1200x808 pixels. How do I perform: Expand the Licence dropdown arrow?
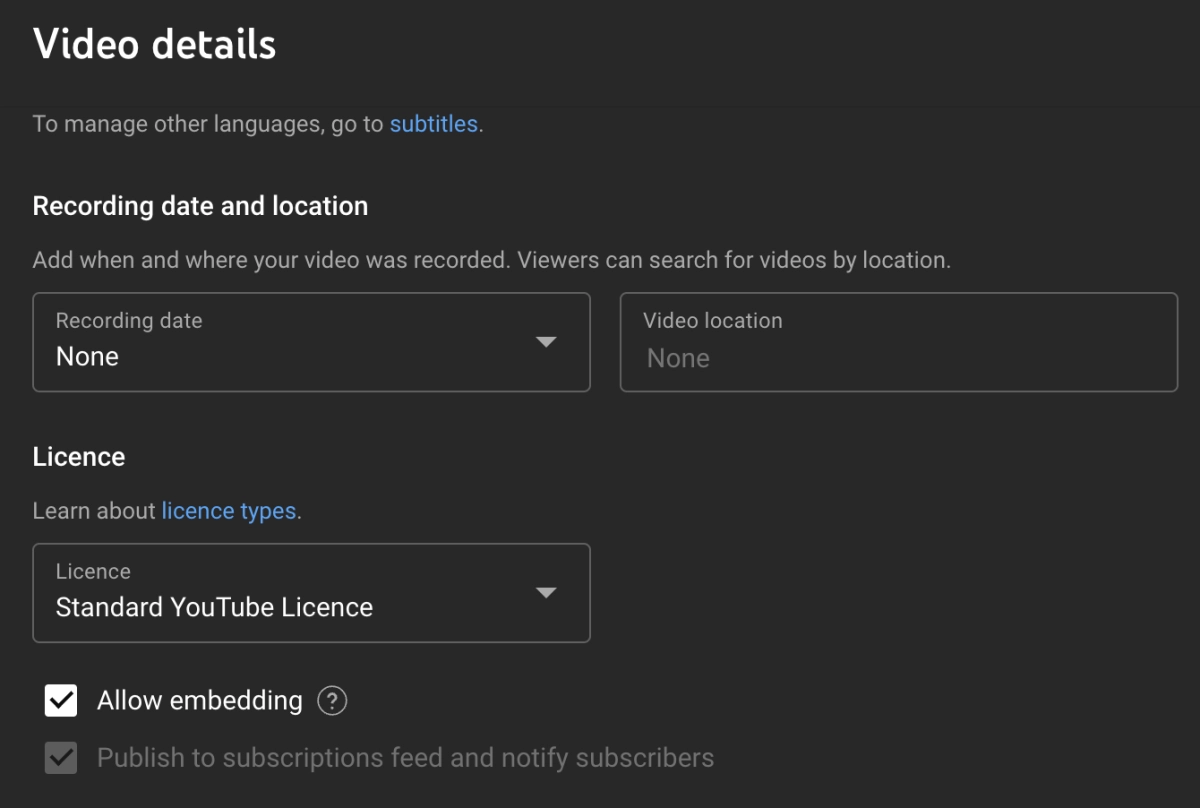click(545, 593)
